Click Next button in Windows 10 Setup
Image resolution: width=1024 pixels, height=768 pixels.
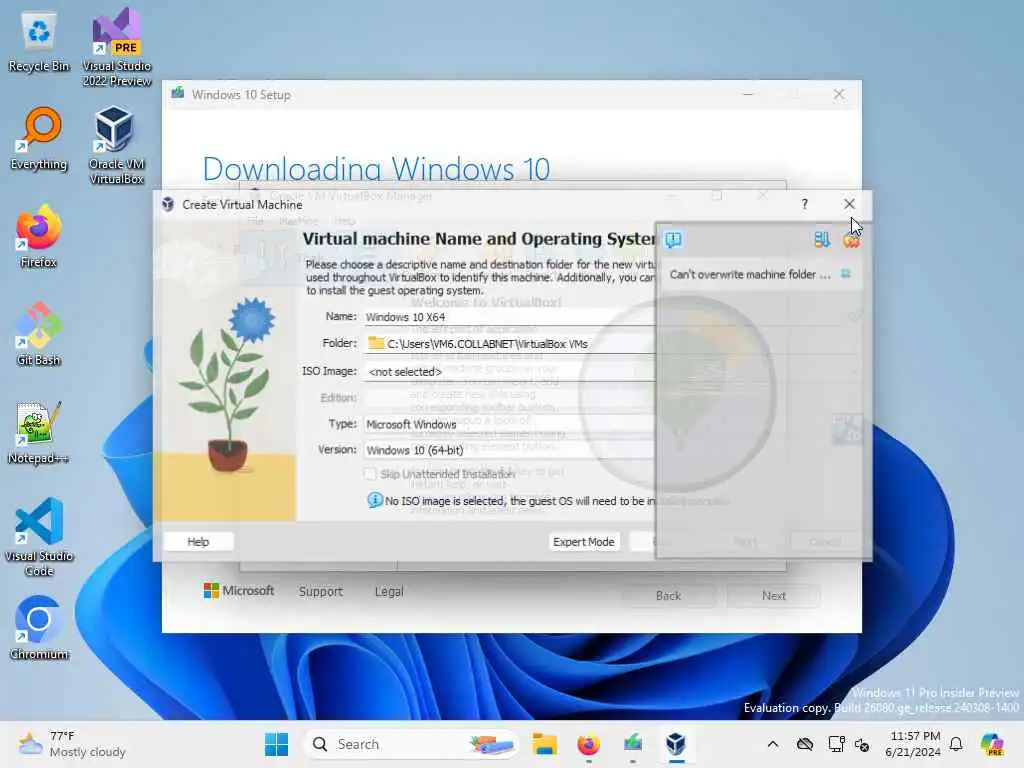pyautogui.click(x=774, y=596)
